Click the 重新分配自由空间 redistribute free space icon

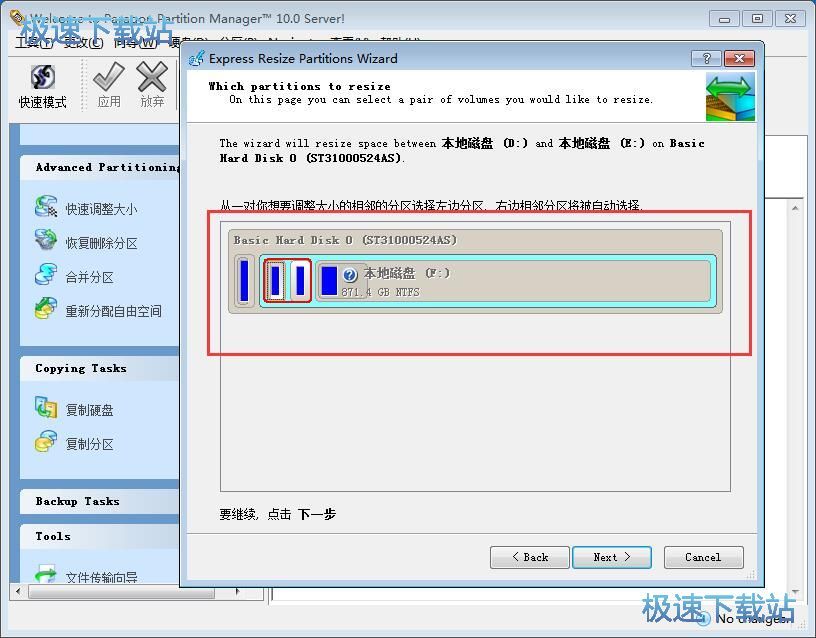46,308
